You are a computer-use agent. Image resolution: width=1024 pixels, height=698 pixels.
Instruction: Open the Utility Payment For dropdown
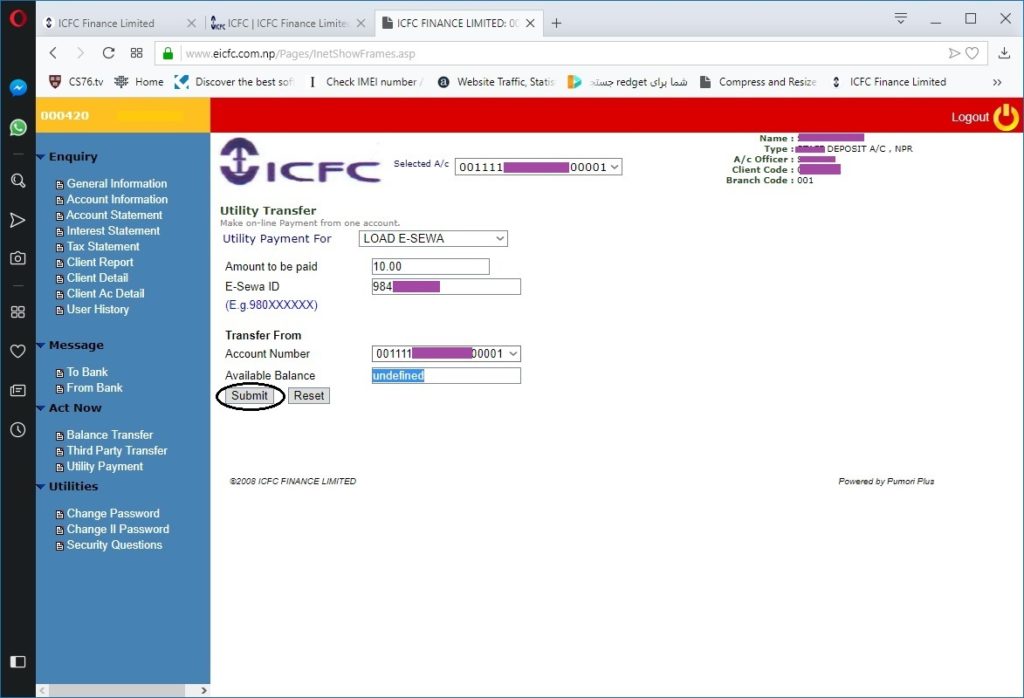432,238
